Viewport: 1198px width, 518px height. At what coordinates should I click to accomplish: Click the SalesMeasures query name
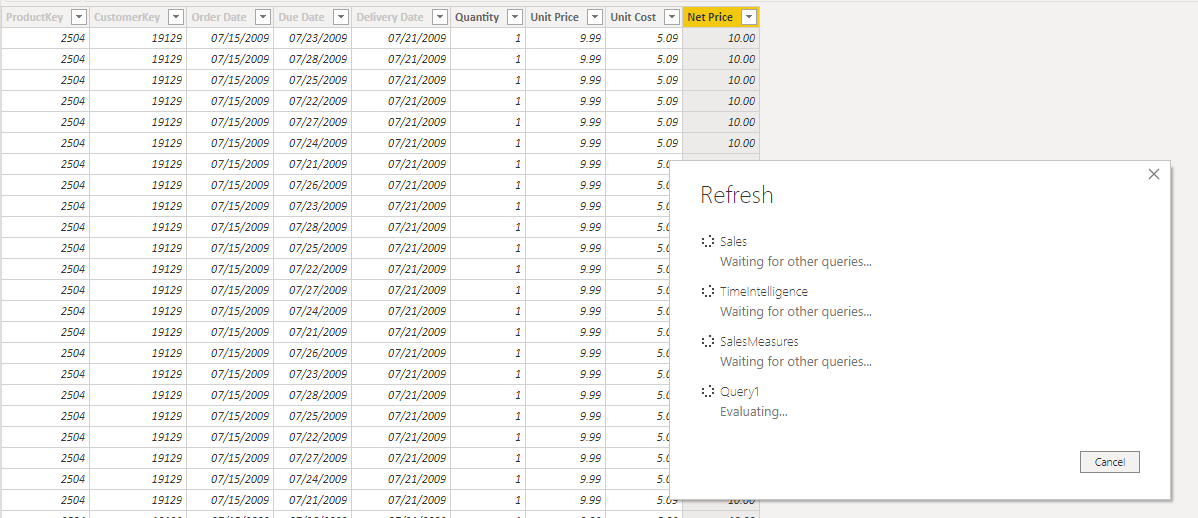coord(759,342)
